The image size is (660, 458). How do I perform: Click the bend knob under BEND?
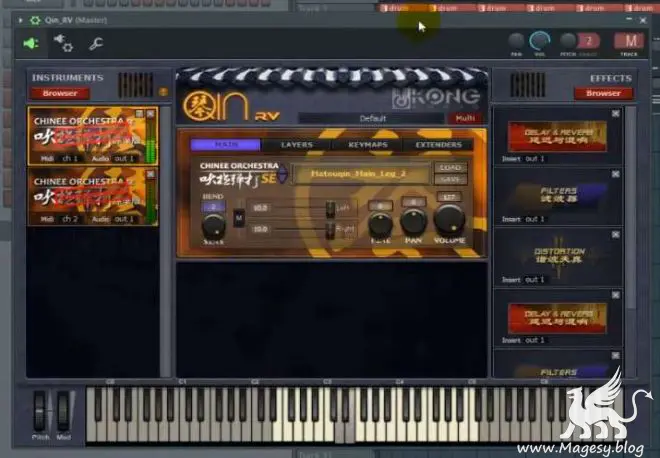tap(213, 226)
